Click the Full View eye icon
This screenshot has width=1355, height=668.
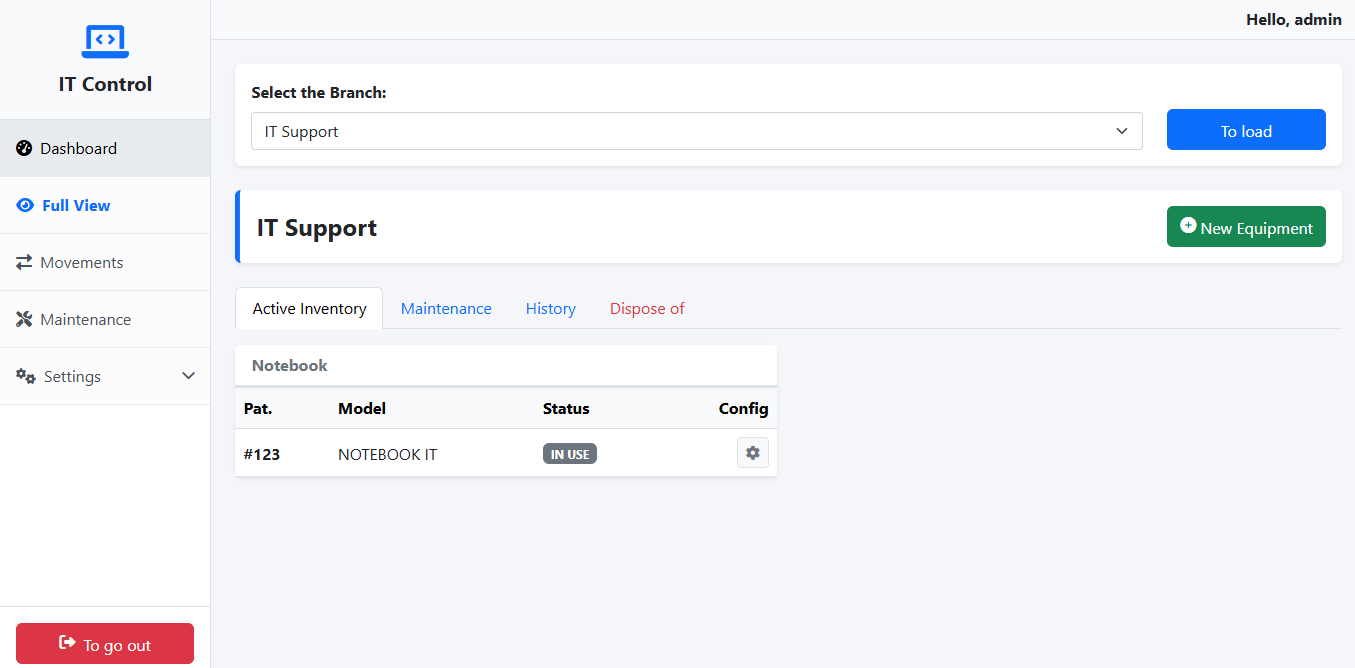click(x=26, y=206)
